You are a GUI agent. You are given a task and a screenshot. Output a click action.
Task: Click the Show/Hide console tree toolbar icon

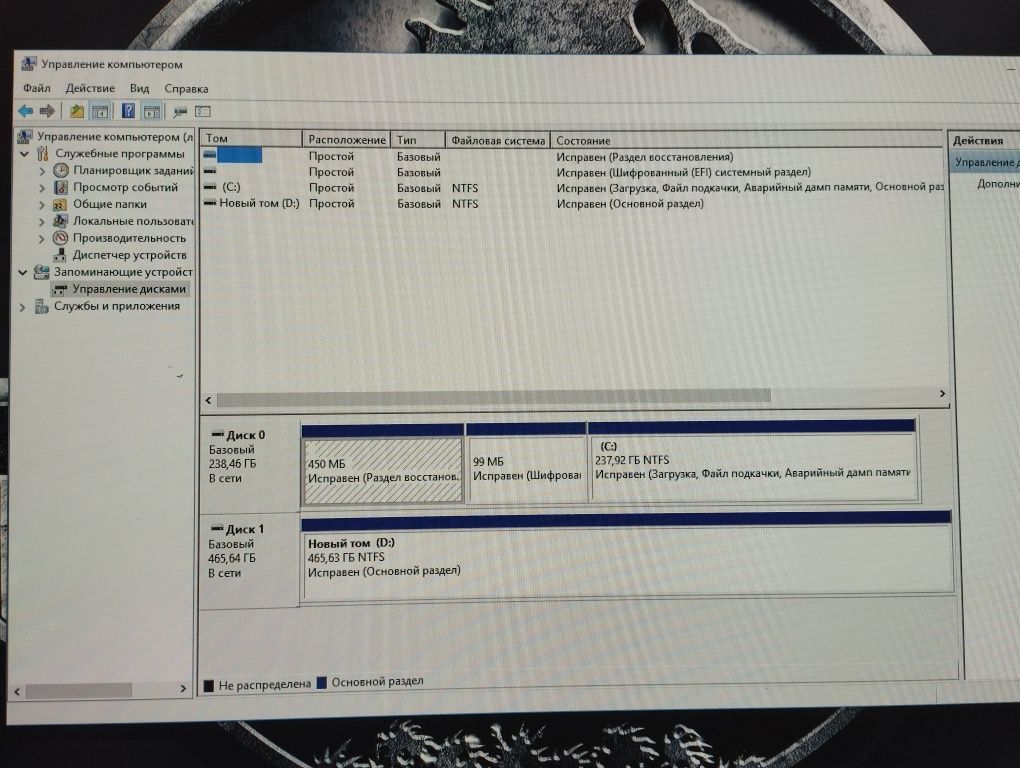[x=100, y=111]
